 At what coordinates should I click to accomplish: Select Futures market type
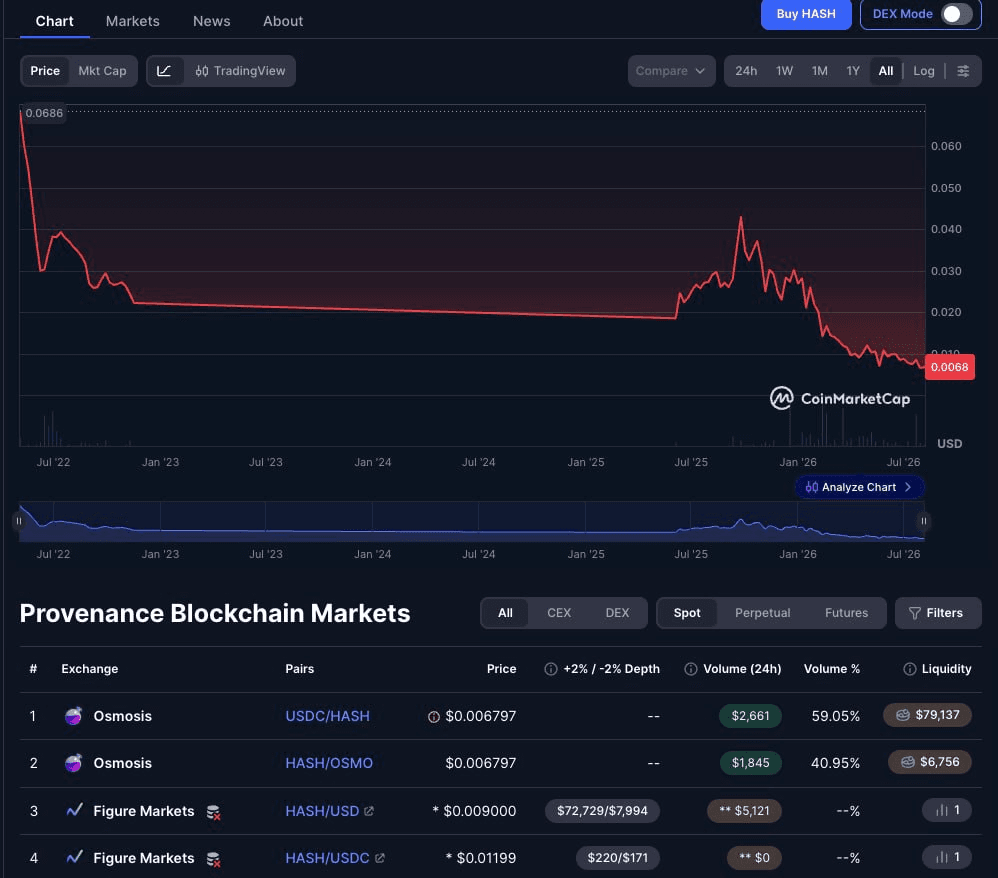846,612
